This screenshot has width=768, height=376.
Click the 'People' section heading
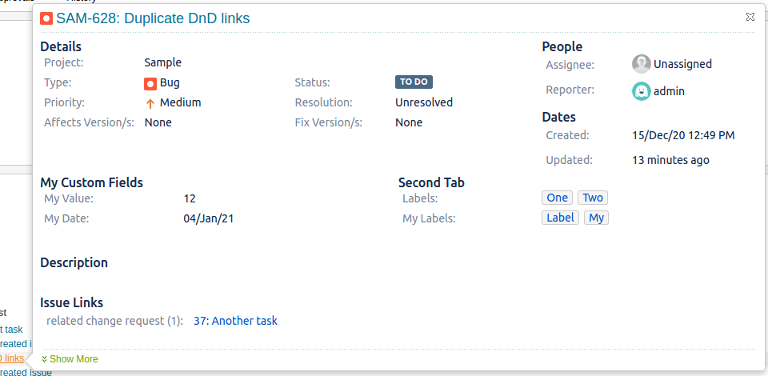point(562,47)
